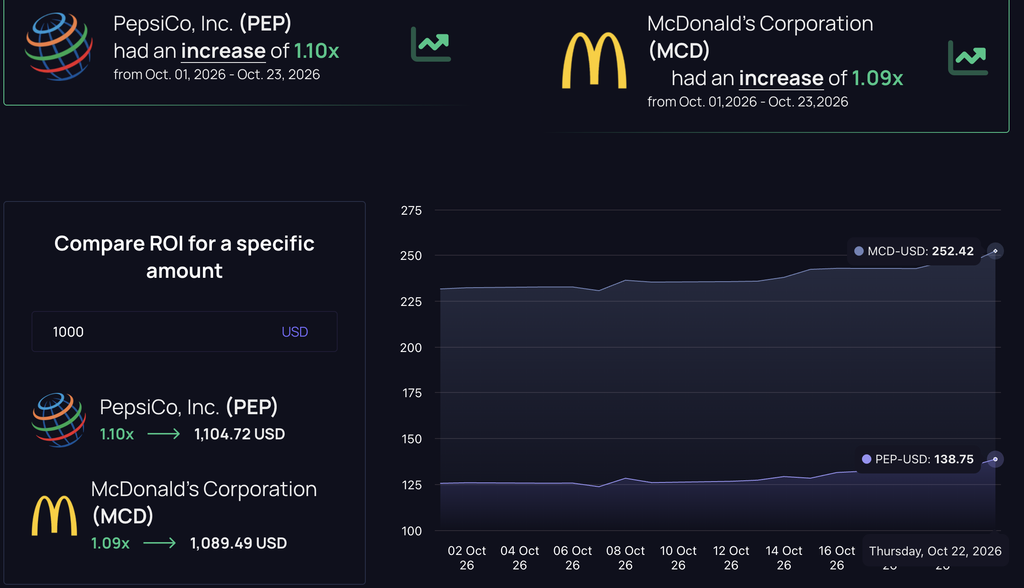The image size is (1024, 588).
Task: Click McDonald's arches logo in ROI panel
Action: tap(54, 515)
